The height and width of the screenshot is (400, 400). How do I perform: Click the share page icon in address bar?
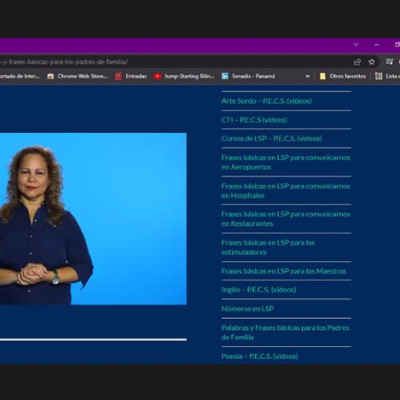357,62
